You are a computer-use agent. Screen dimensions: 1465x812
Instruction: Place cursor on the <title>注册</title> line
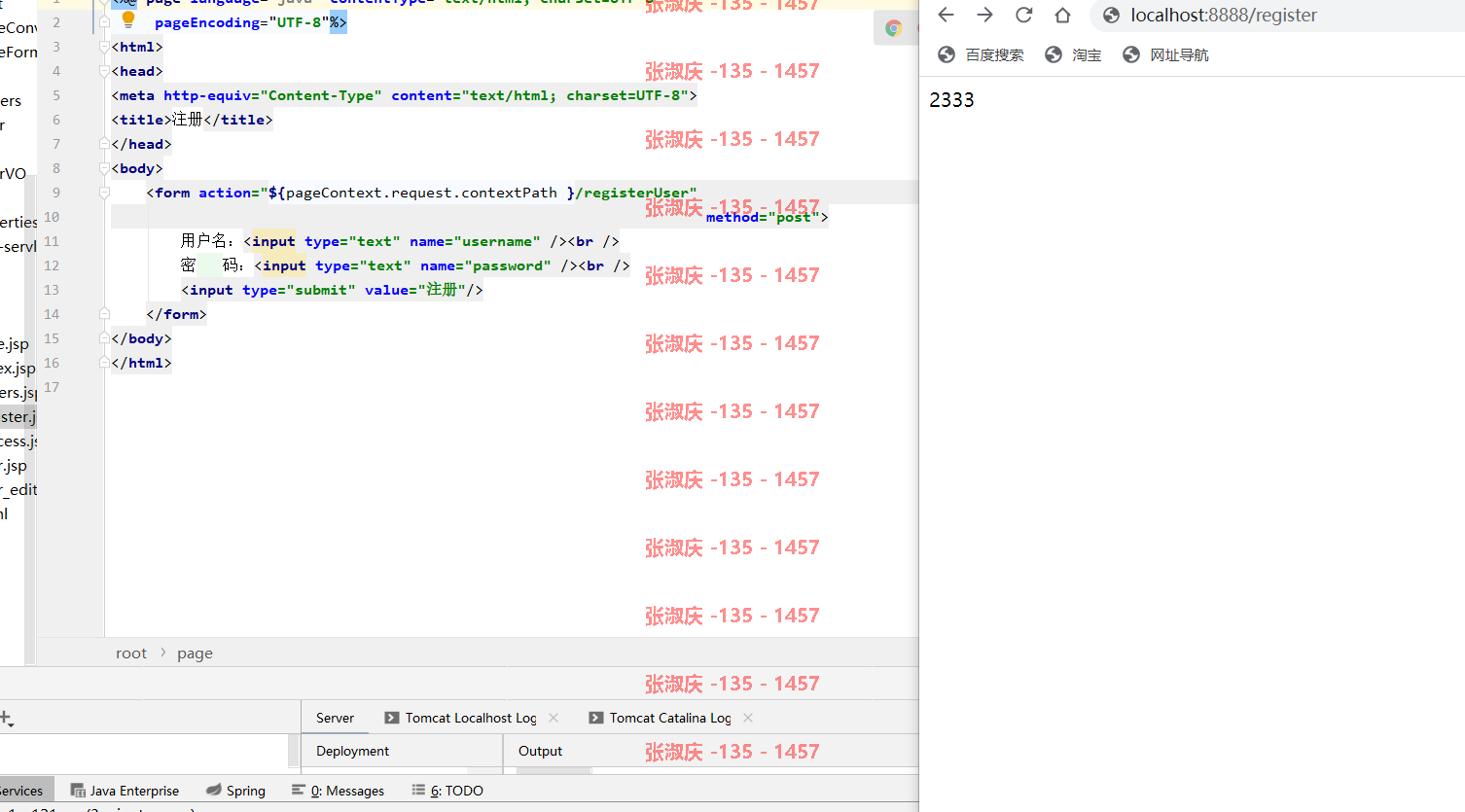click(x=192, y=120)
